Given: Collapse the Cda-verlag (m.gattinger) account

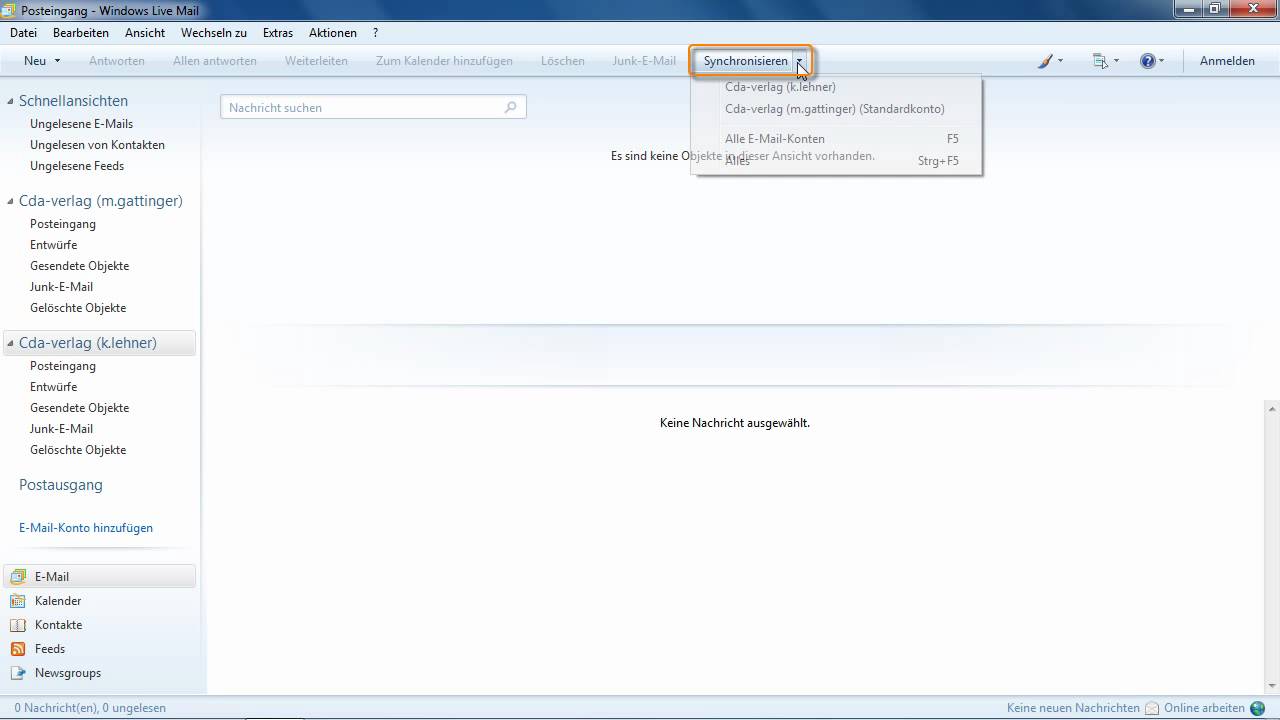Looking at the screenshot, I should 11,201.
